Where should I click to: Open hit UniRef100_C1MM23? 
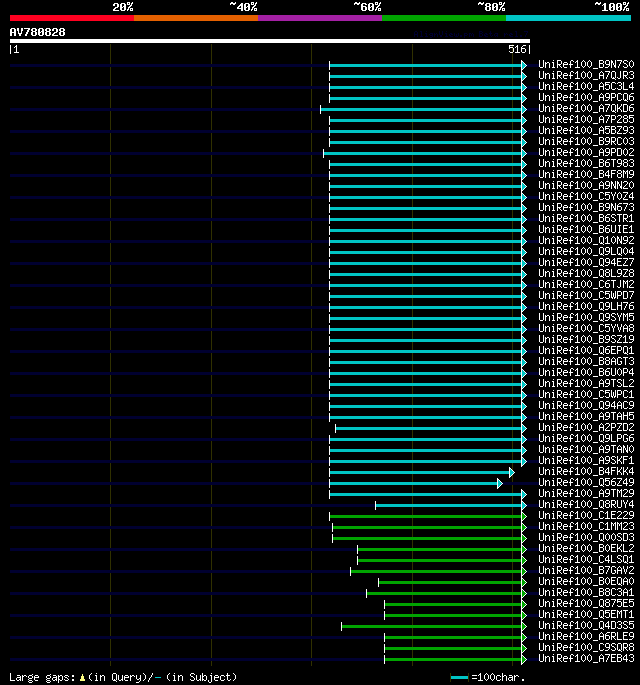(x=586, y=526)
